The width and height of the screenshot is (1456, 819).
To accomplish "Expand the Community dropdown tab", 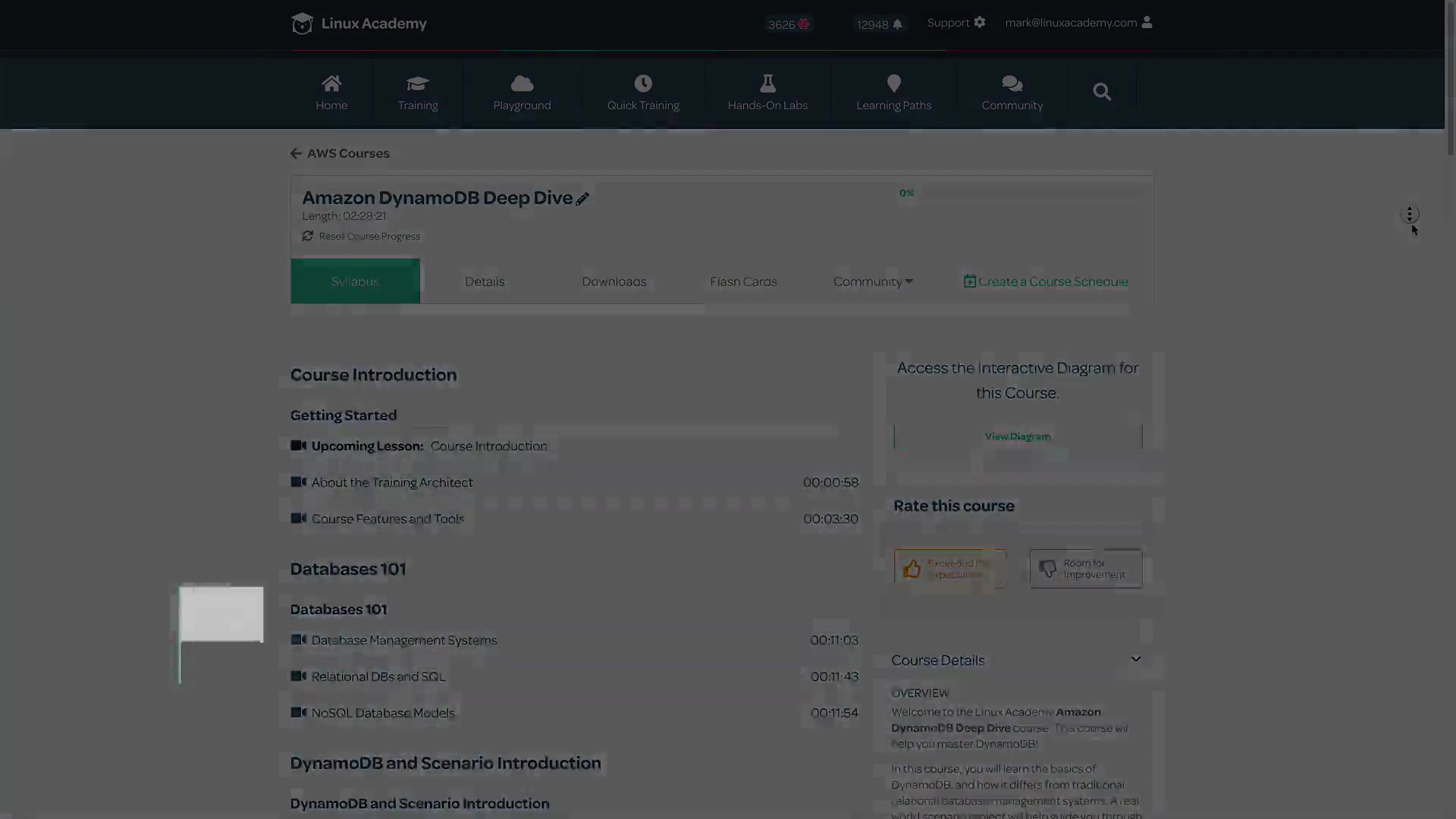I will pyautogui.click(x=873, y=281).
